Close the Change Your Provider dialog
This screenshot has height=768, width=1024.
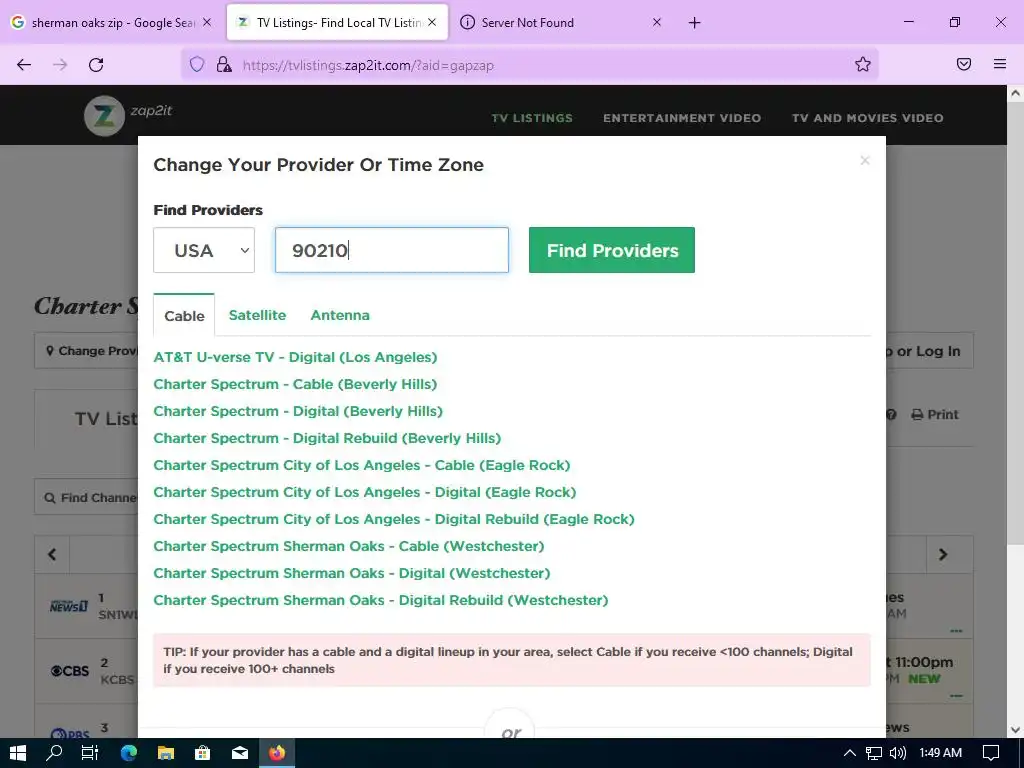(x=865, y=161)
